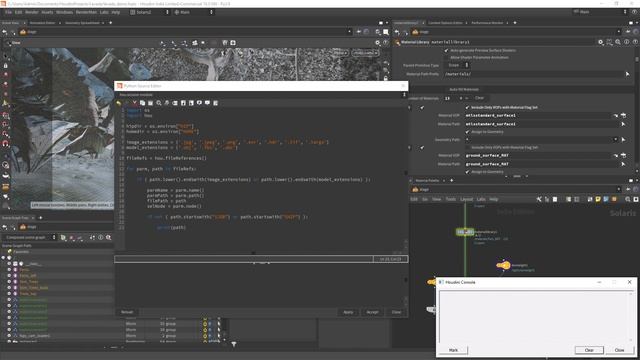
Task: Open the Scene View pane path dropdown arrow
Action: point(349,32)
